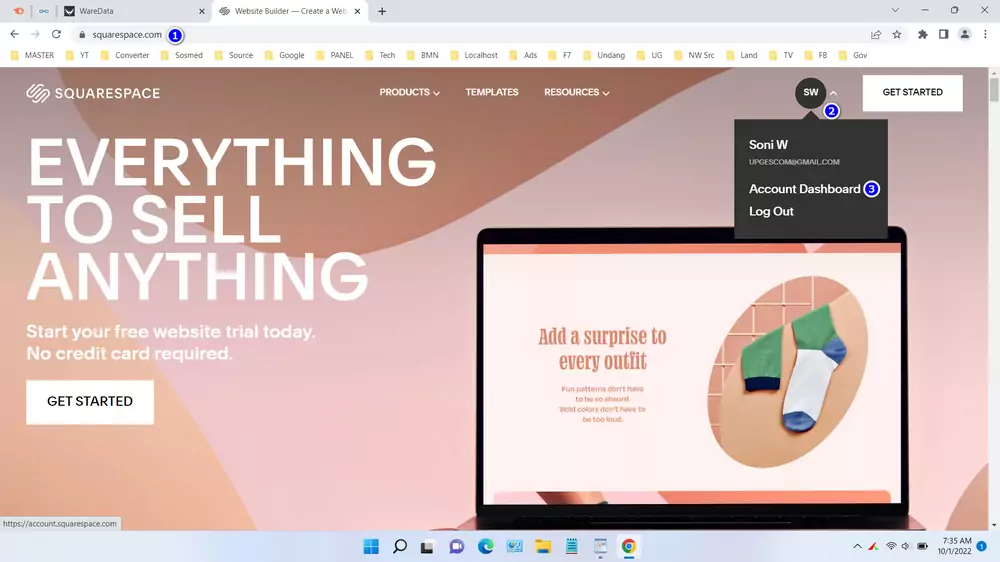Open the Templates page
Screen dimensions: 1000x562
point(492,92)
